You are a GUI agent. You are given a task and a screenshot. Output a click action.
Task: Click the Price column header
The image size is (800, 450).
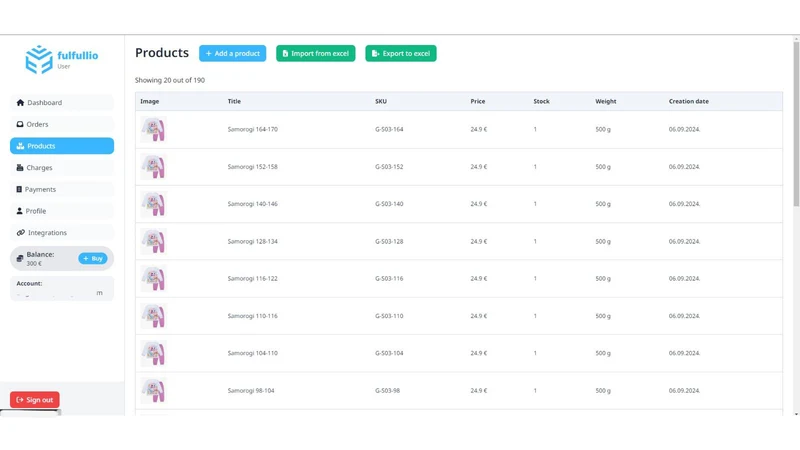coord(478,102)
